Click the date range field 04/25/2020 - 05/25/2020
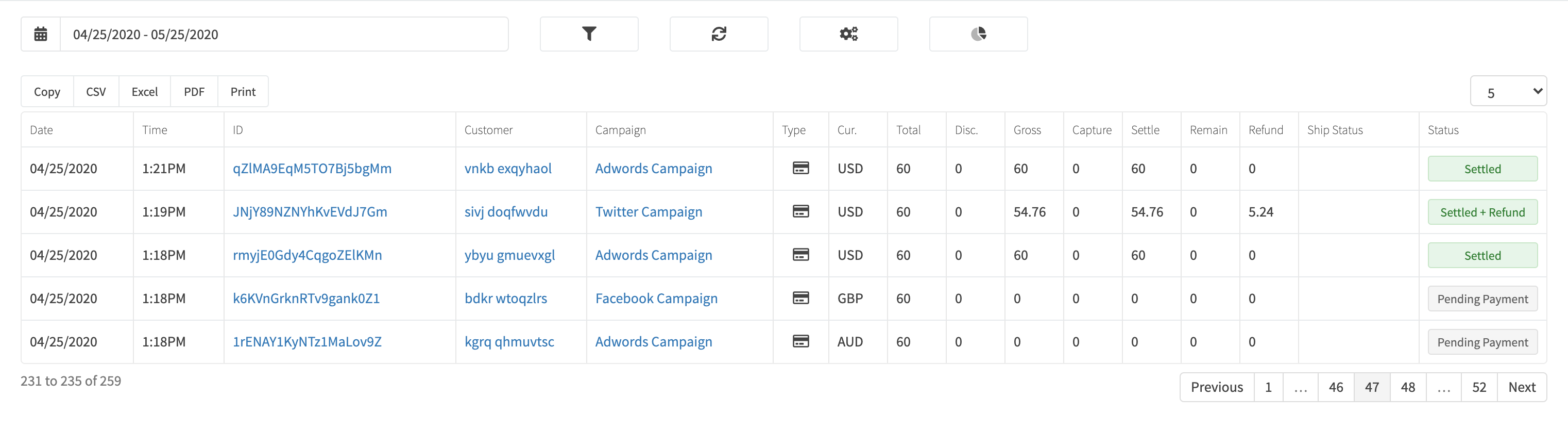This screenshot has height=430, width=1568. (284, 34)
